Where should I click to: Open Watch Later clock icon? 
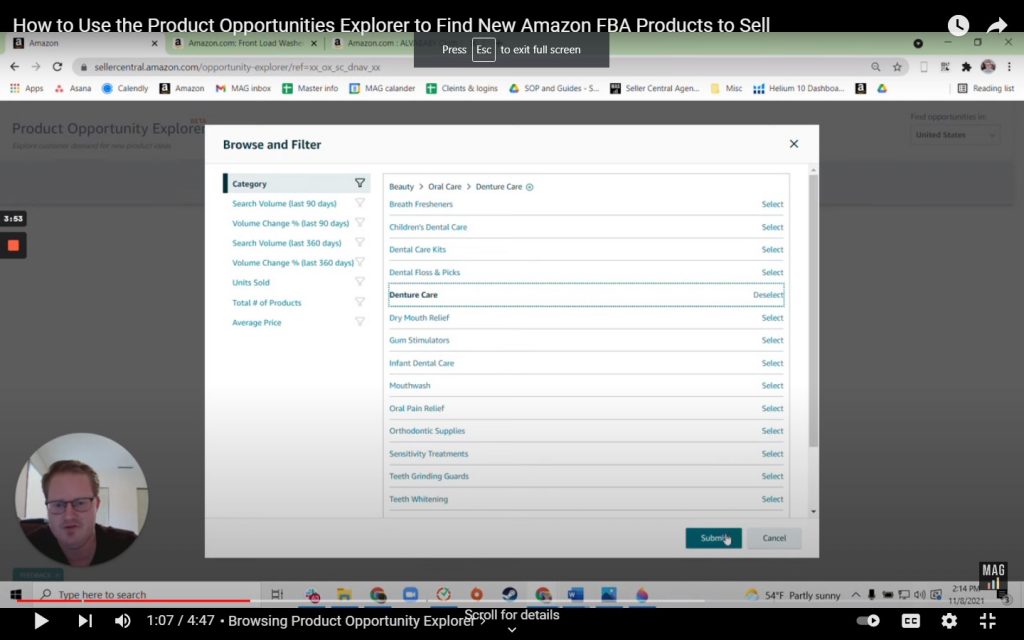pyautogui.click(x=958, y=25)
